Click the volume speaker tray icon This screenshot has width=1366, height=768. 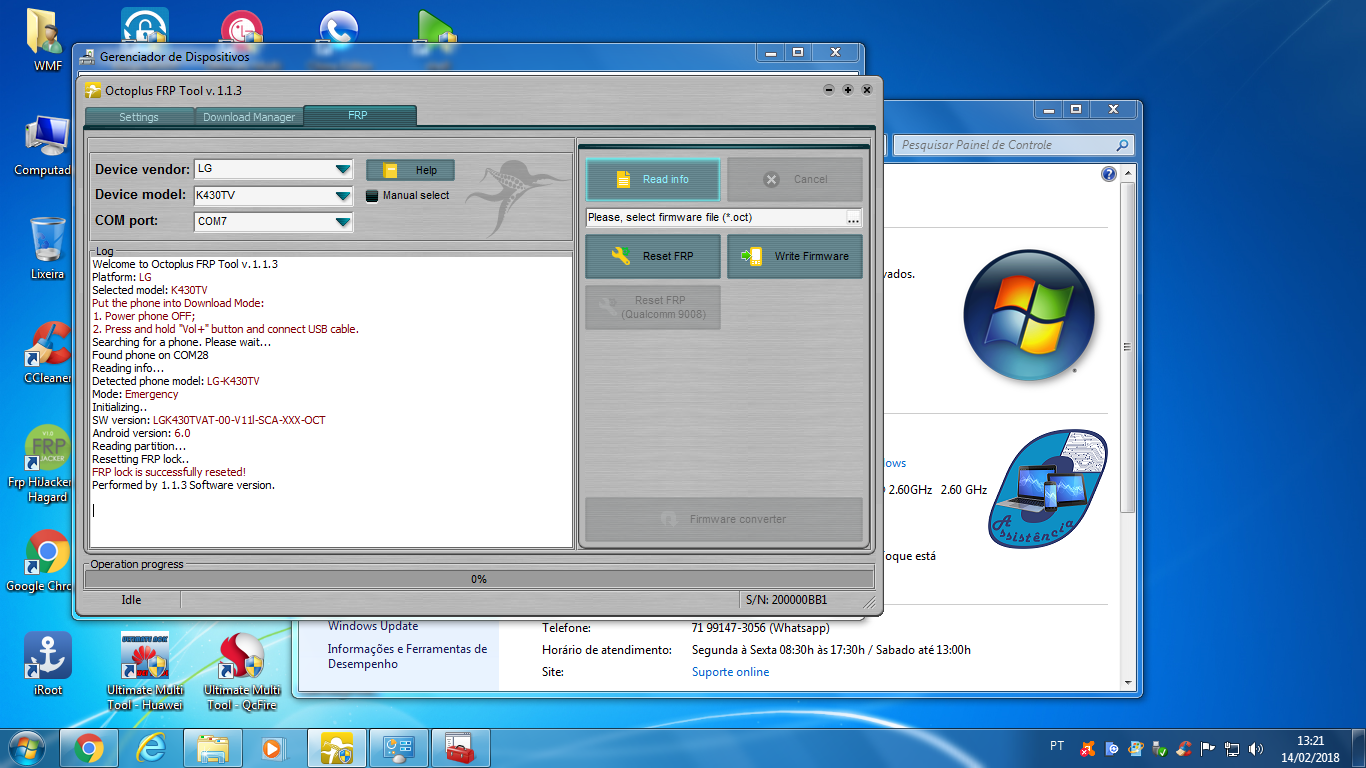click(1256, 748)
